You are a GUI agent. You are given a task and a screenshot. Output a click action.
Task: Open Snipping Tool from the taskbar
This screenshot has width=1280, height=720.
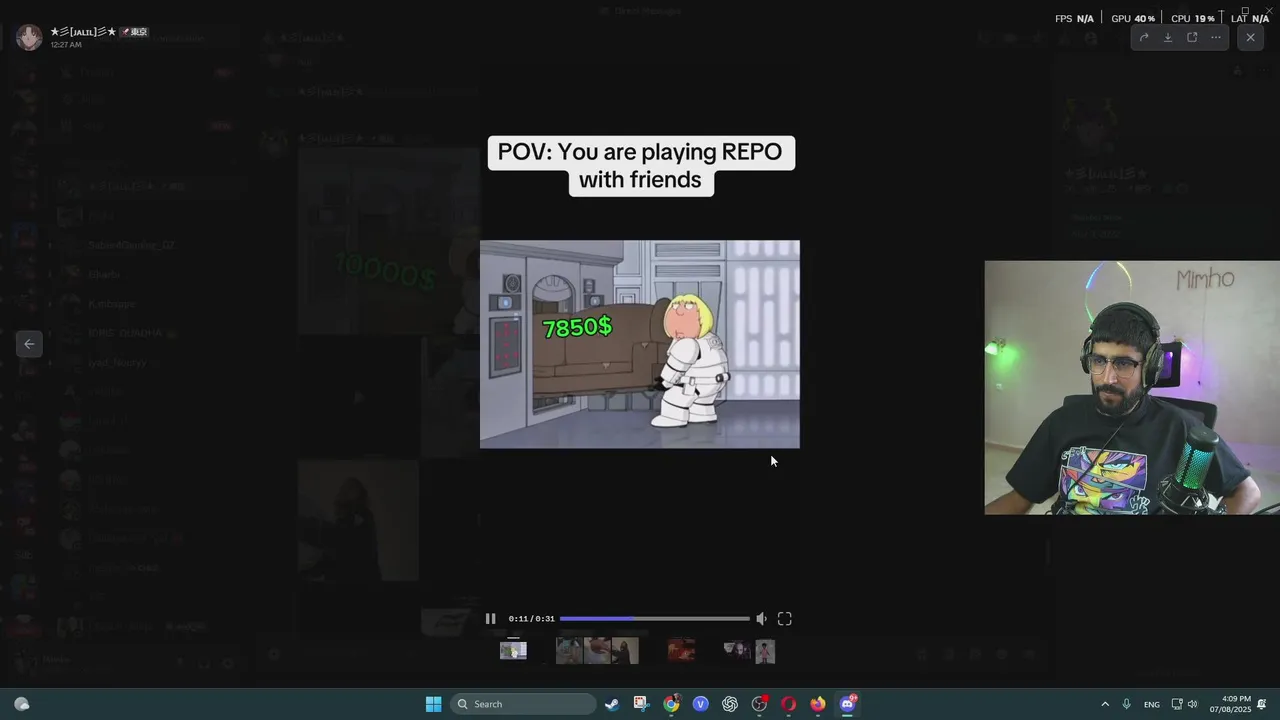click(641, 704)
